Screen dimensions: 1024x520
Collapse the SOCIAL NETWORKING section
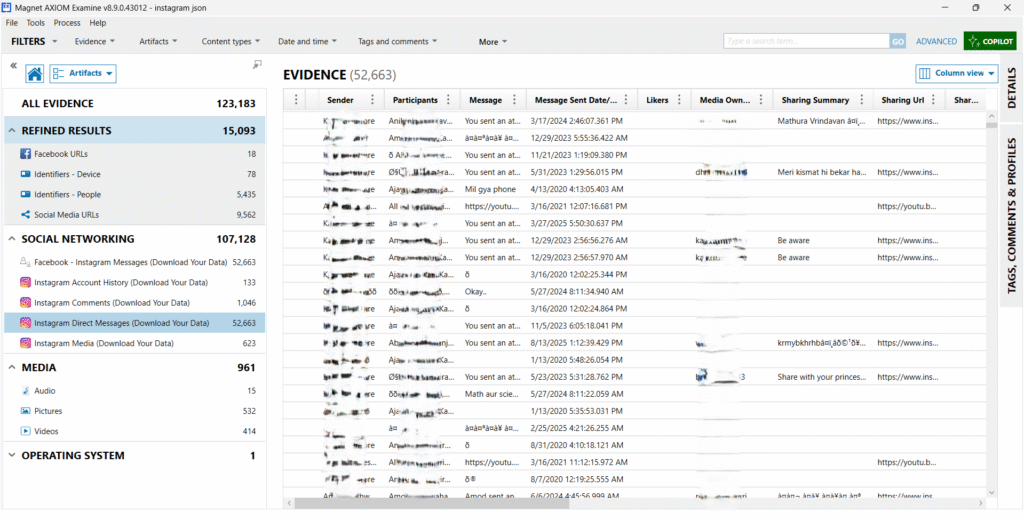pyautogui.click(x=12, y=239)
